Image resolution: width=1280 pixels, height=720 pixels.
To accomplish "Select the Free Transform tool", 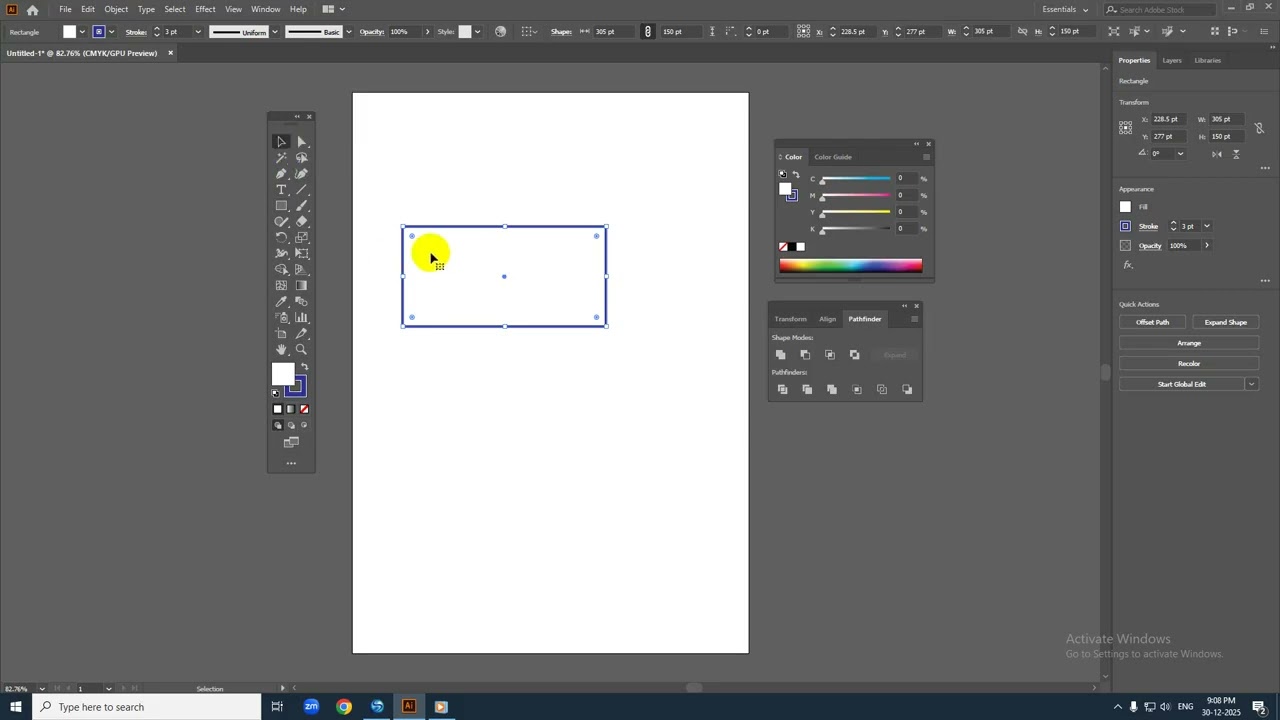I will point(301,254).
